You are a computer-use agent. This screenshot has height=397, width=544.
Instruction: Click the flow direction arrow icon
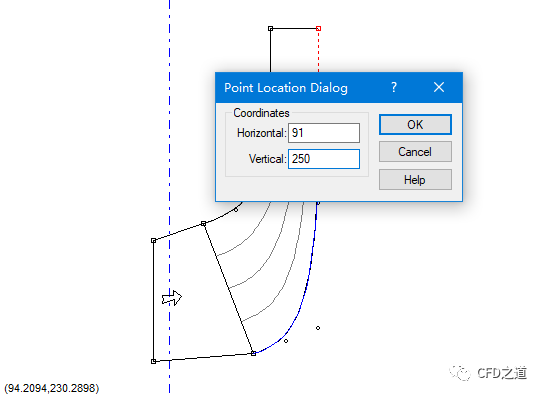click(172, 298)
